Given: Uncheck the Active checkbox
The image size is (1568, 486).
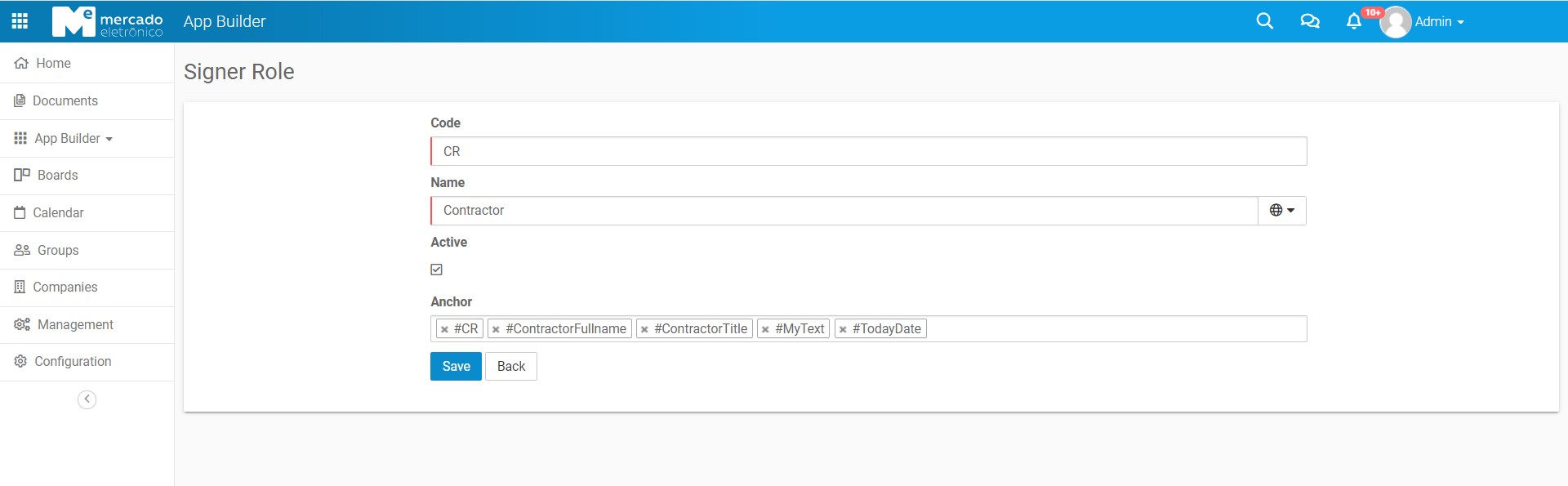Looking at the screenshot, I should tap(437, 270).
